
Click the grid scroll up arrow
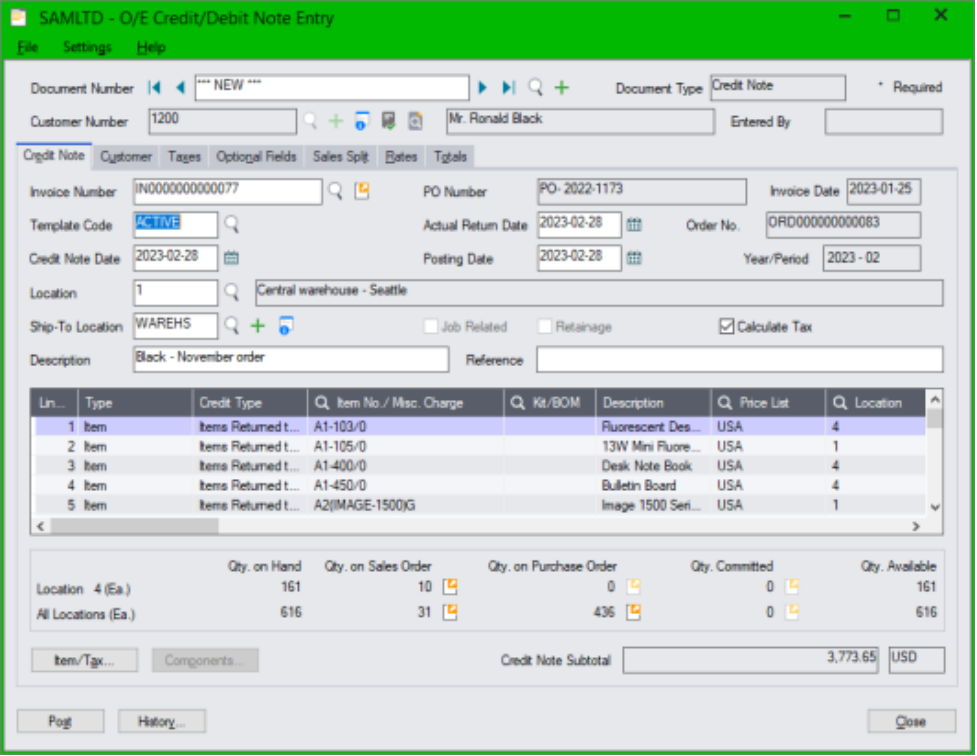(x=934, y=399)
